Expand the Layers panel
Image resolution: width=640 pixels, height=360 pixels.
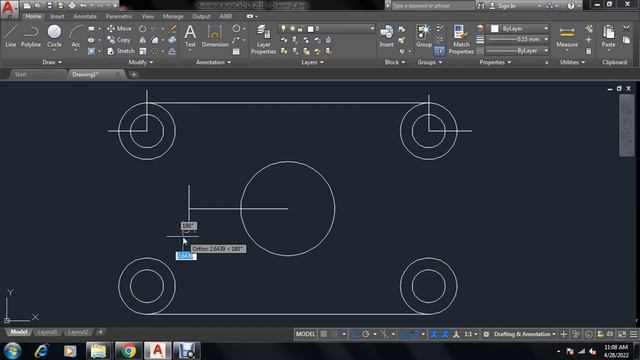(312, 62)
